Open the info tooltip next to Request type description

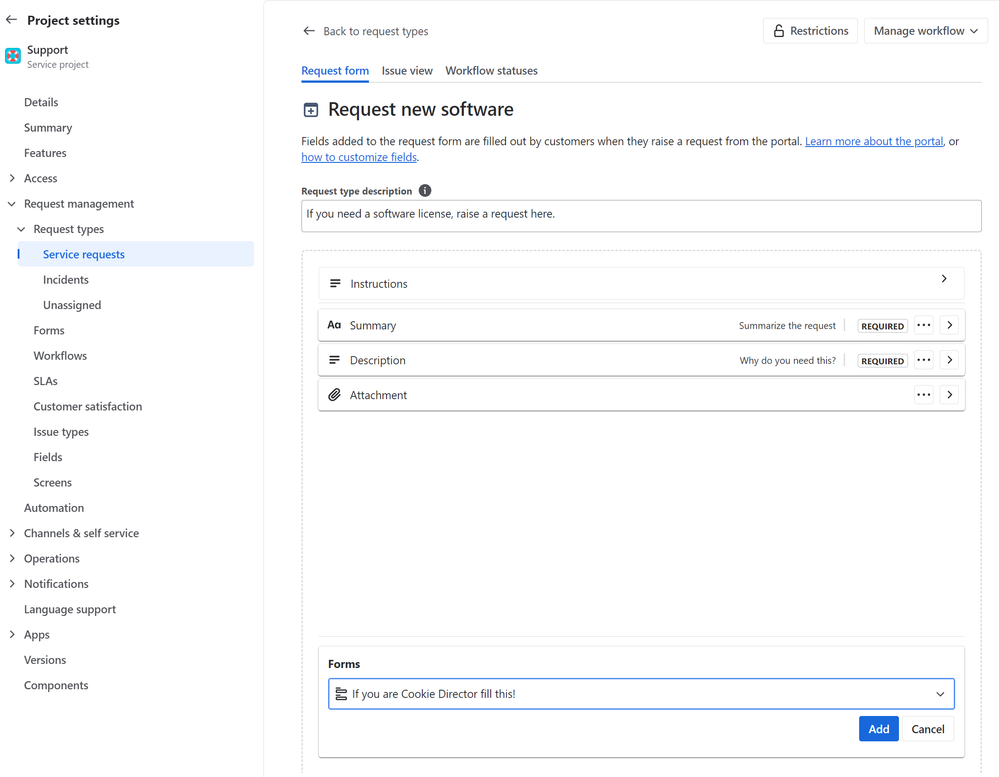pyautogui.click(x=424, y=190)
